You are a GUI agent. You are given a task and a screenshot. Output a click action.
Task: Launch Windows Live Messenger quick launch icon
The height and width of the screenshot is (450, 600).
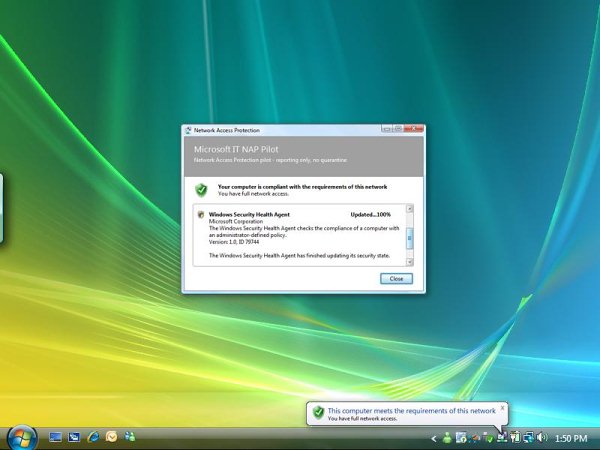[x=130, y=437]
